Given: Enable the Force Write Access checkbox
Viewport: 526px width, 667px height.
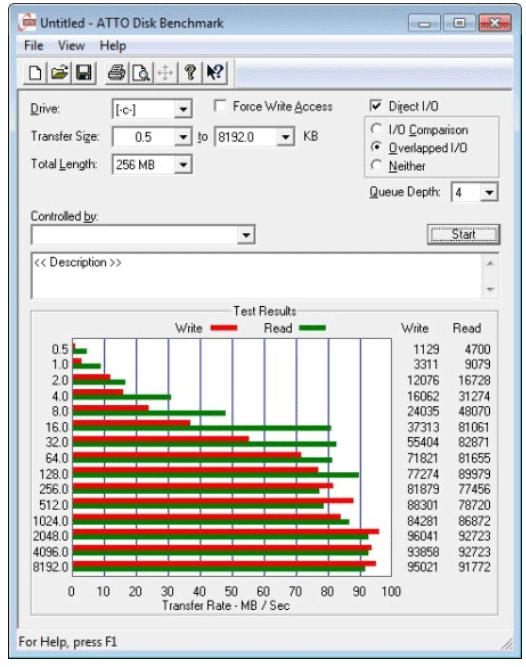Looking at the screenshot, I should tap(220, 106).
